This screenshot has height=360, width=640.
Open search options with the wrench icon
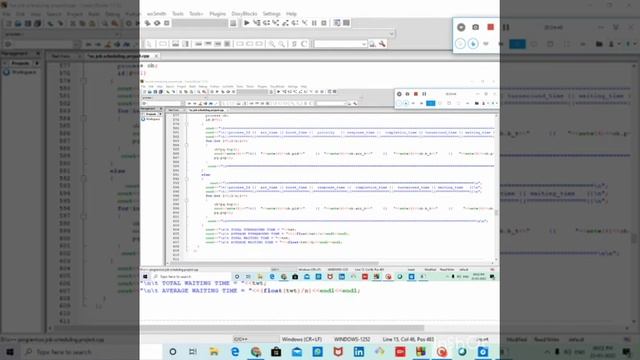pos(382,44)
